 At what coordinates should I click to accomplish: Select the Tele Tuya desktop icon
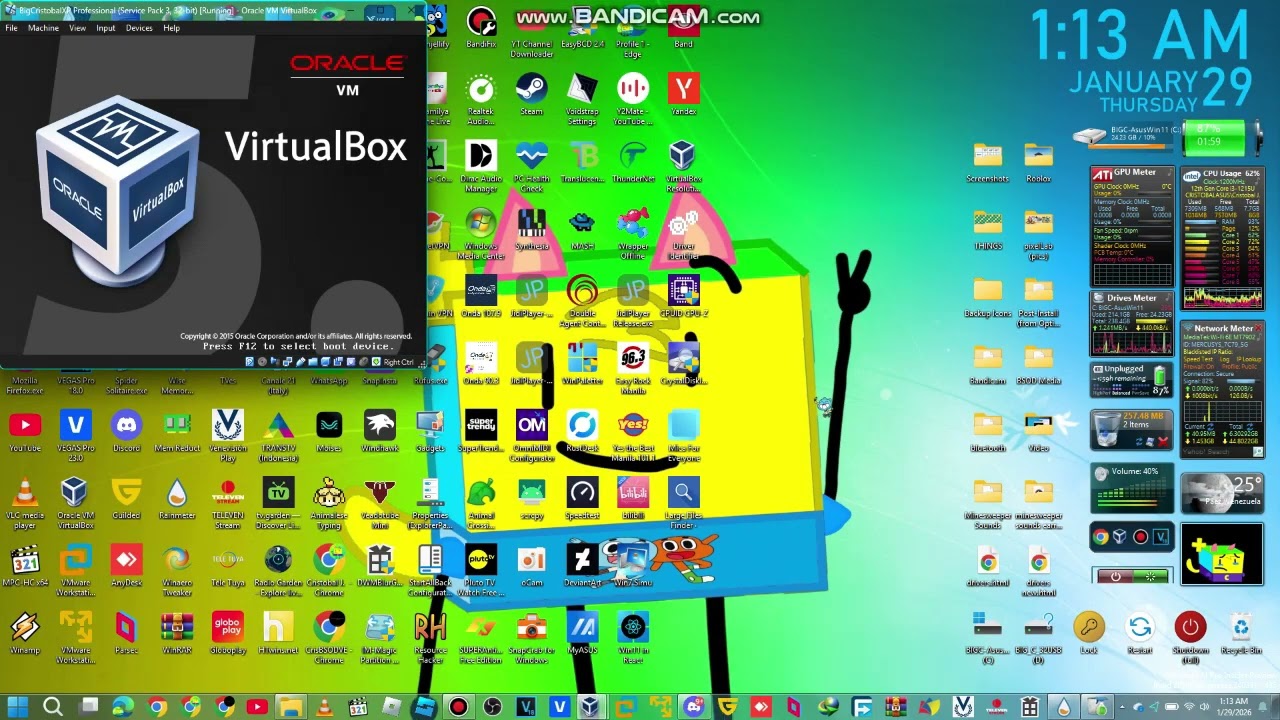click(228, 565)
